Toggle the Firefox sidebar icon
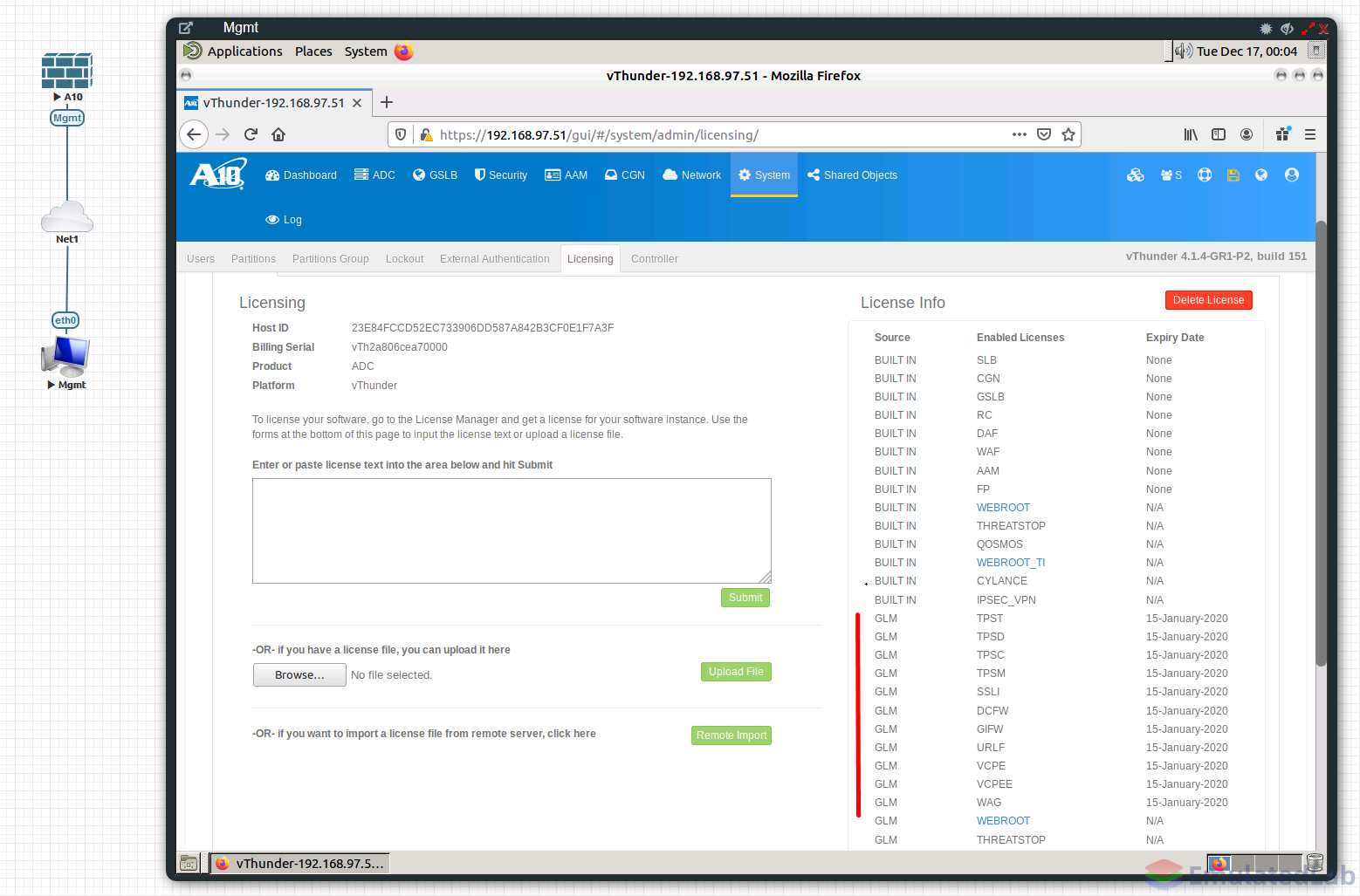Screen dimensions: 1360x896 click(1219, 134)
